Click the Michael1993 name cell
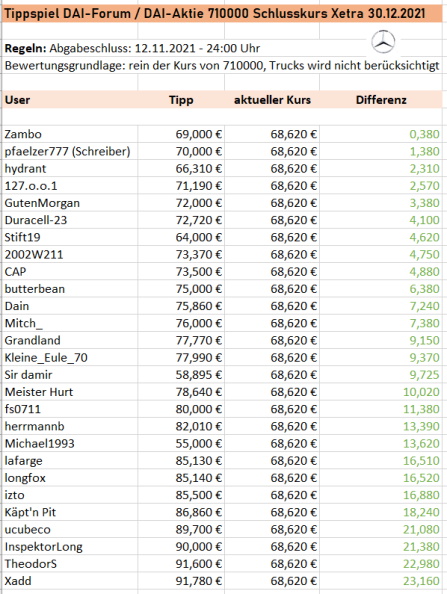This screenshot has height=594, width=447. pos(70,444)
